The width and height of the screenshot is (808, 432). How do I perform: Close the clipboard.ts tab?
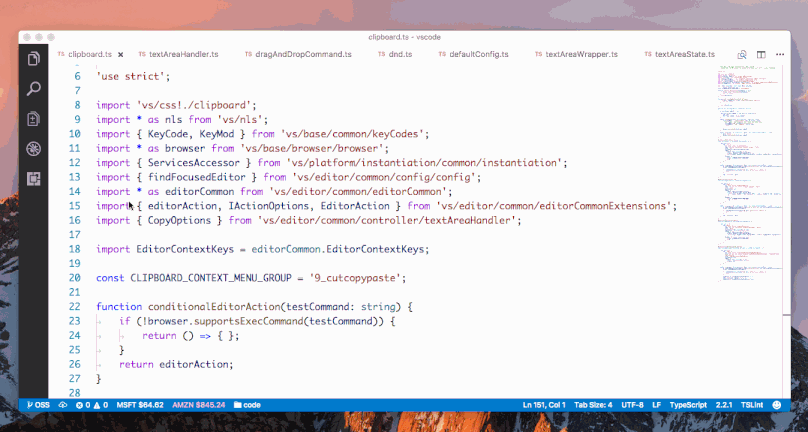coord(121,54)
